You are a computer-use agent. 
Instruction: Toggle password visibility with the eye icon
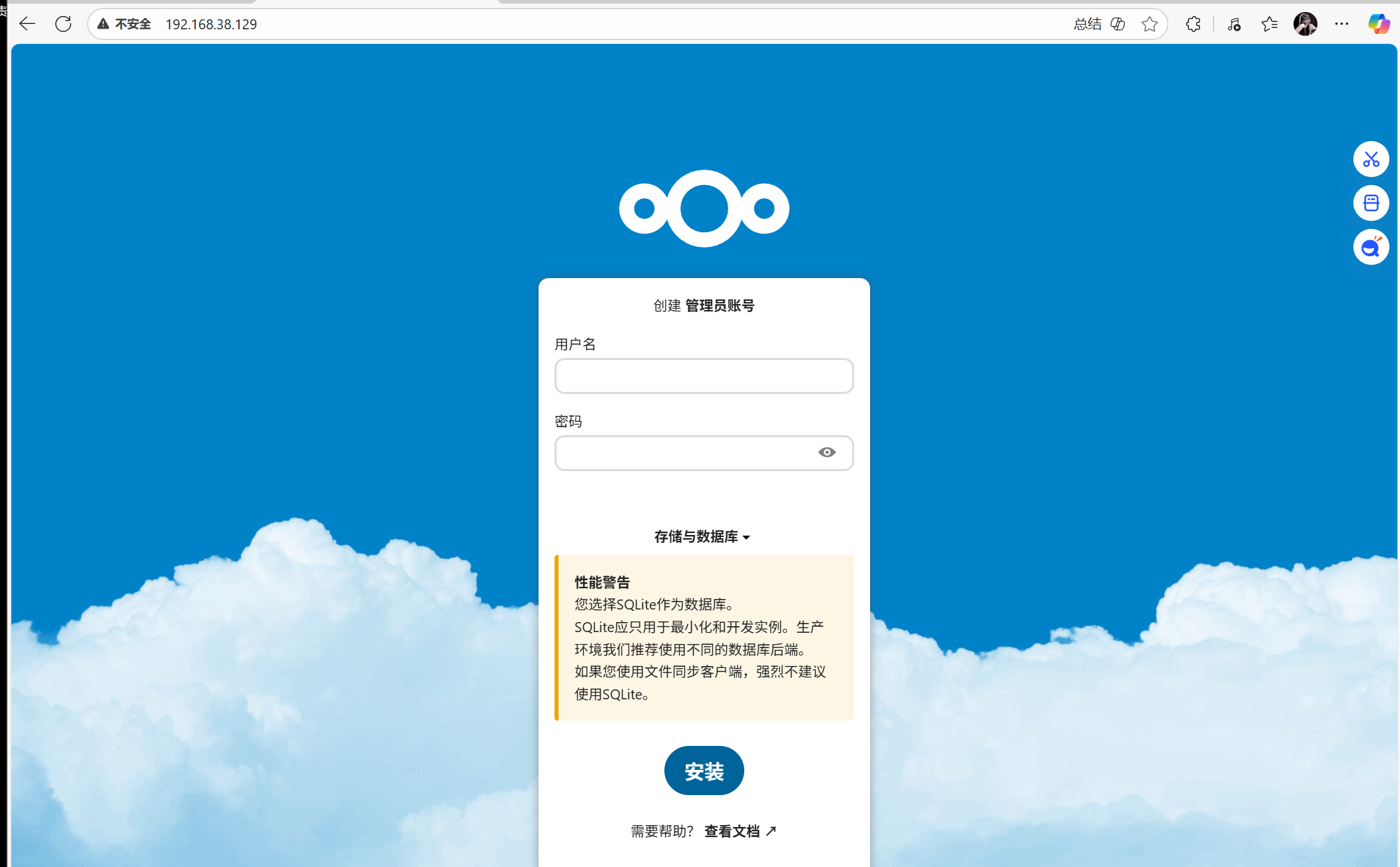(x=827, y=452)
